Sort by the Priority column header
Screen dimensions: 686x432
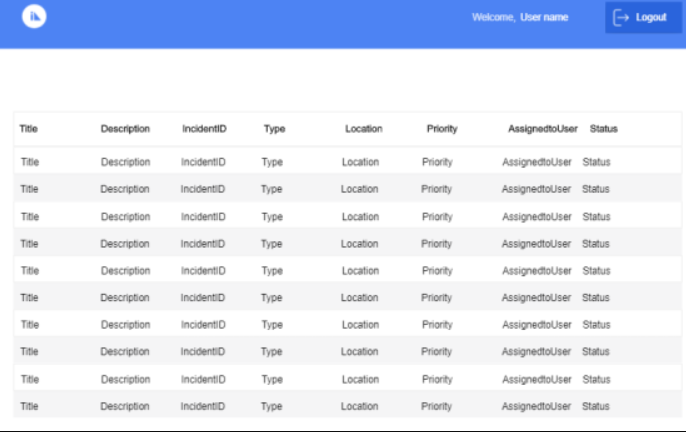(x=442, y=129)
